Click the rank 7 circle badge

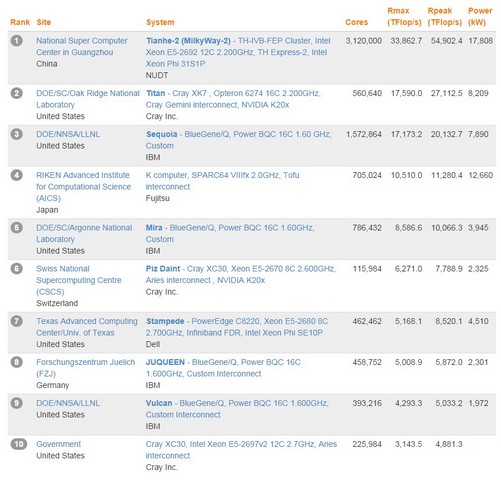pyautogui.click(x=16, y=321)
